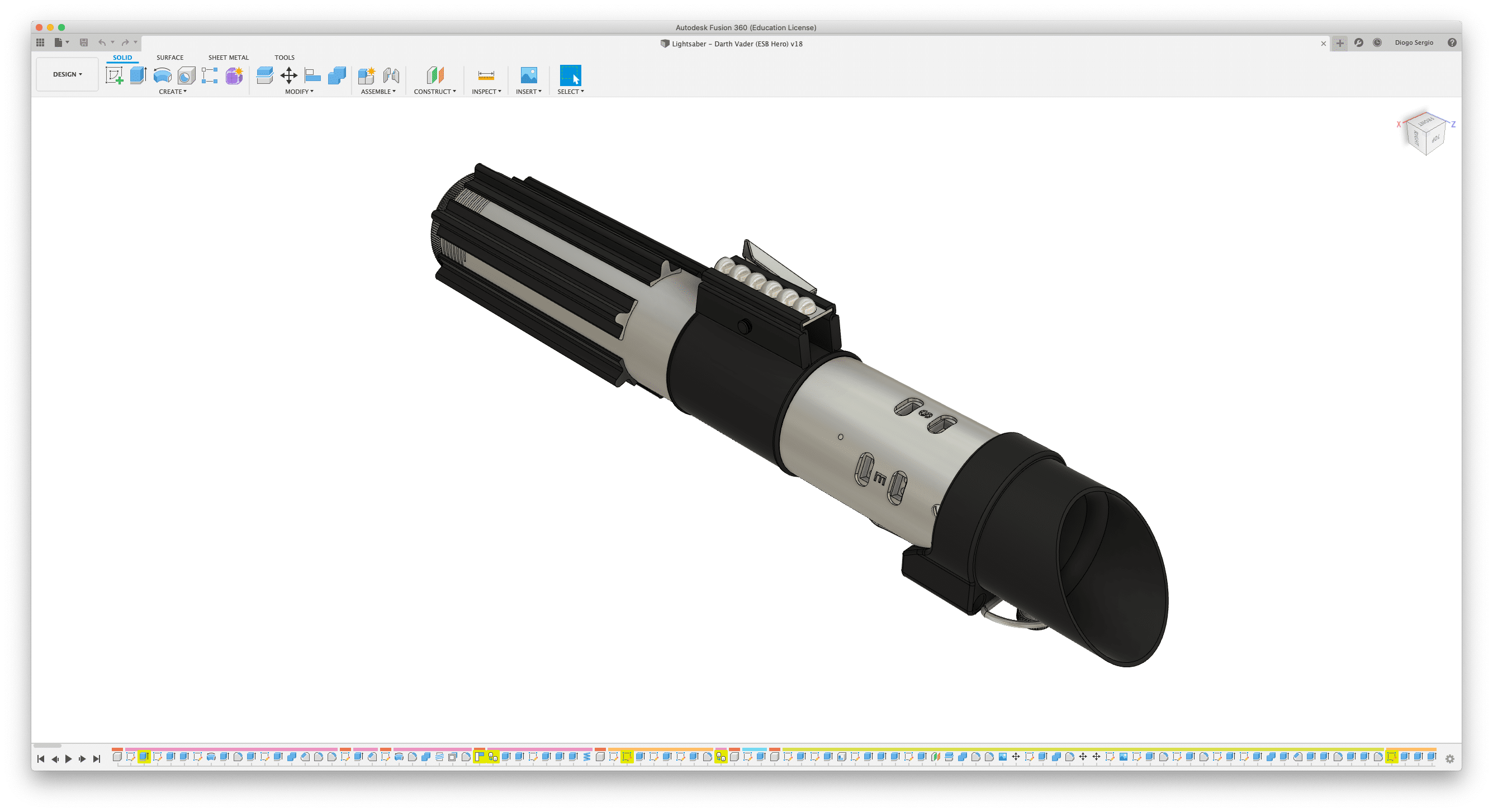Select the Lightsaber Darth Vader document tab
1493x812 pixels.
[x=732, y=44]
